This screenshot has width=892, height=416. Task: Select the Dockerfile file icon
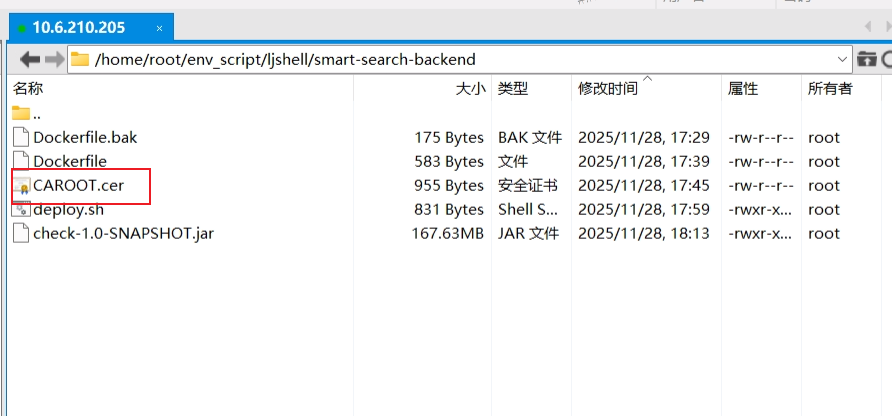pyautogui.click(x=21, y=162)
